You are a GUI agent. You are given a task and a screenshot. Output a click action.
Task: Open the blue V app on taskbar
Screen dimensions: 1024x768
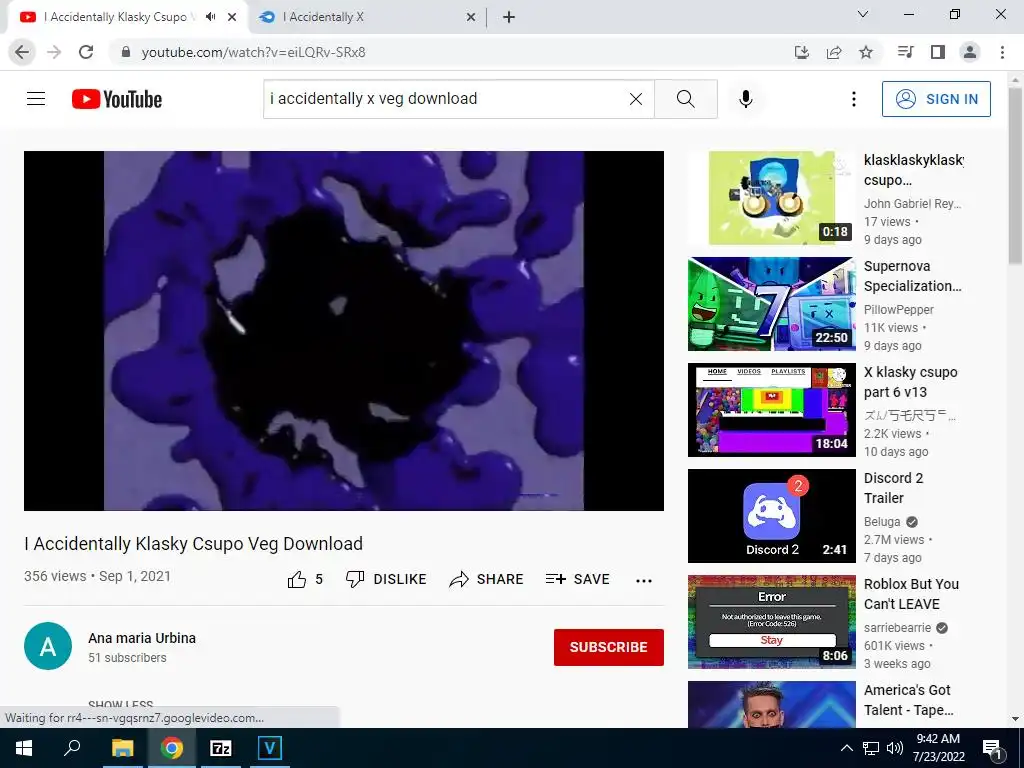click(x=269, y=748)
